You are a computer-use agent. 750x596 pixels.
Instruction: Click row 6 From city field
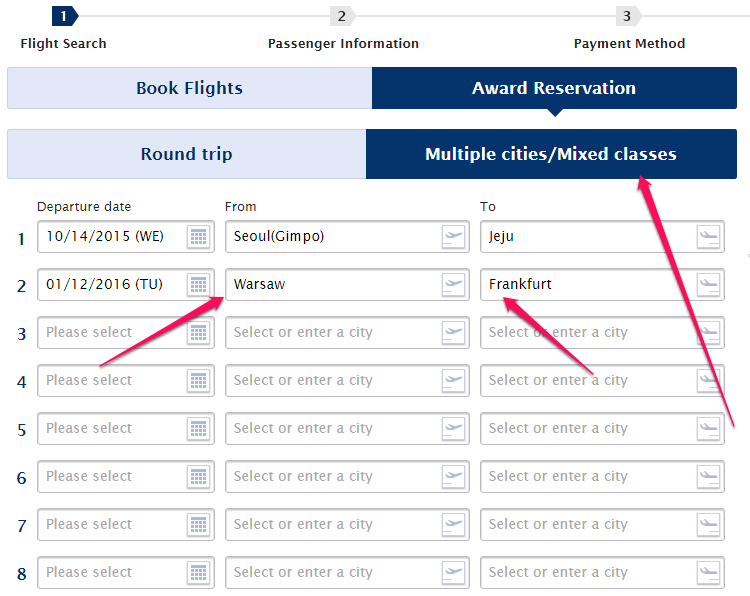click(347, 477)
